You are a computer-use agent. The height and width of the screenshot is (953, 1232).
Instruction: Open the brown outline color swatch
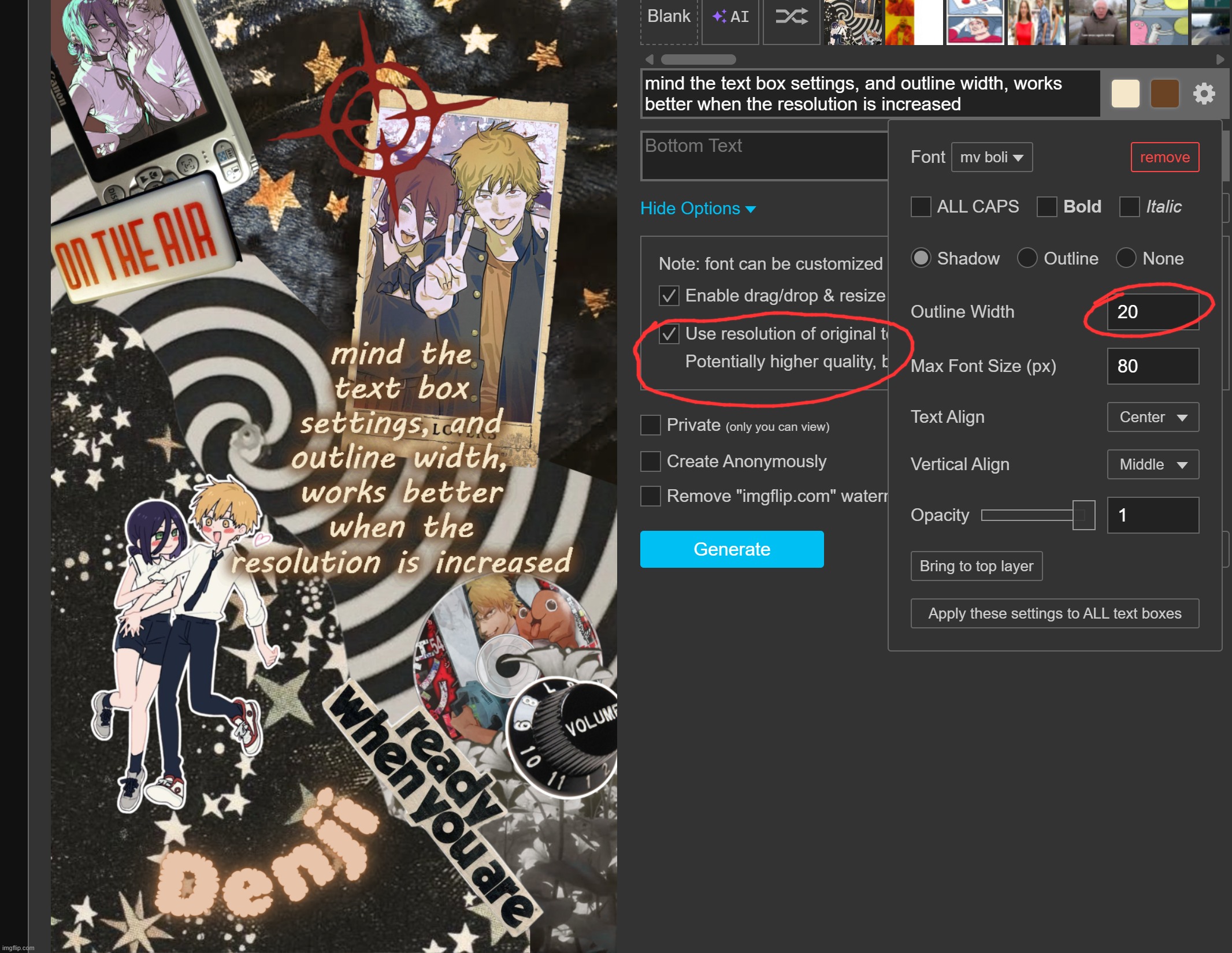point(1164,94)
